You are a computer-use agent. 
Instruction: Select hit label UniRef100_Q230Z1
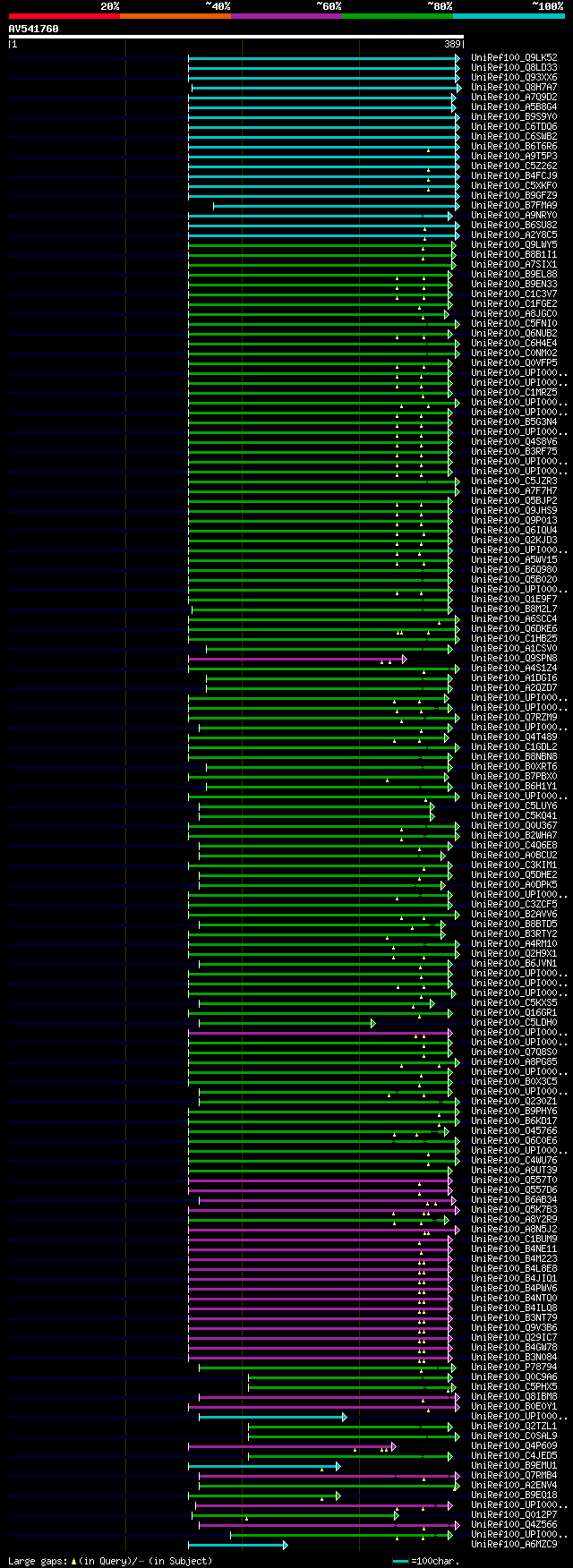514,1101
